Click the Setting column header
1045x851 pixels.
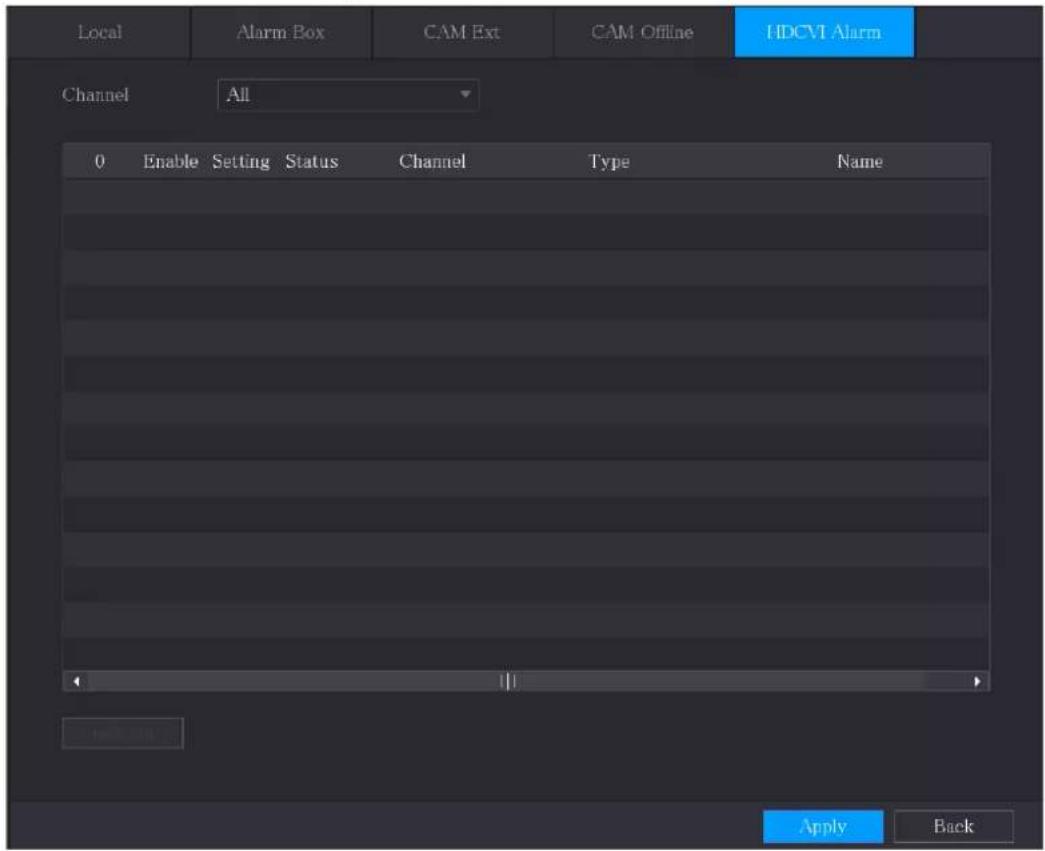[241, 161]
